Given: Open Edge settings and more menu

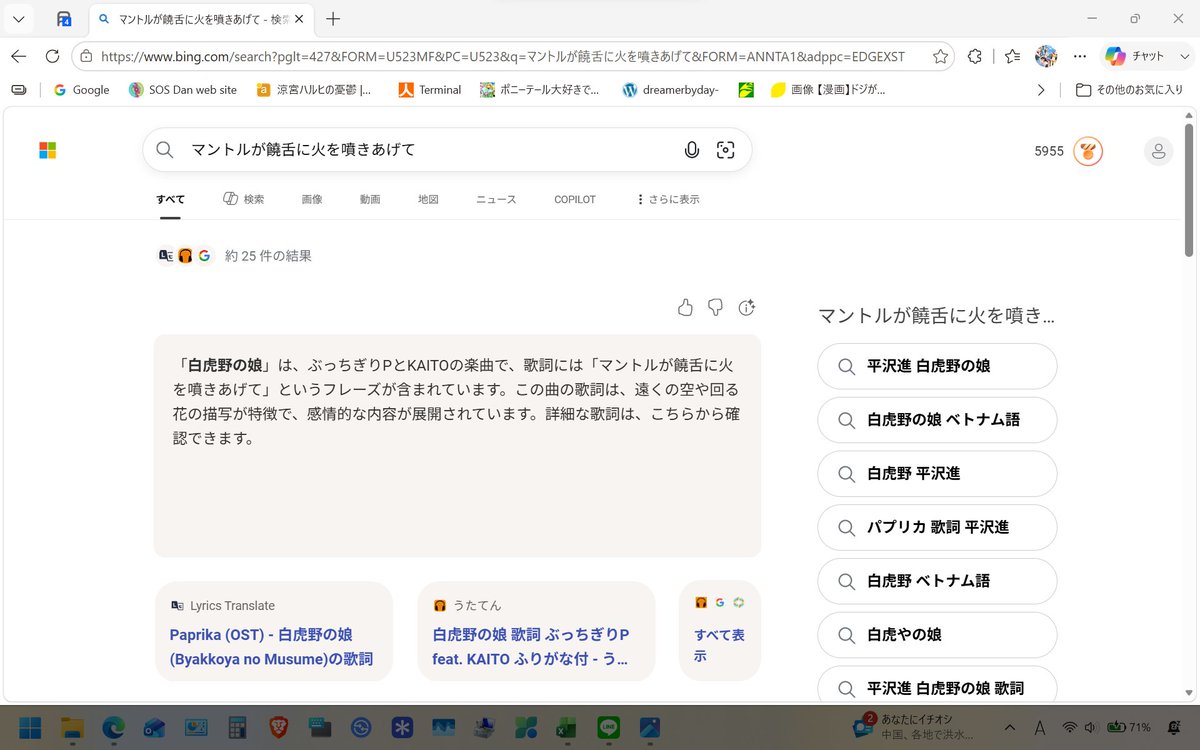Looking at the screenshot, I should tap(1080, 56).
